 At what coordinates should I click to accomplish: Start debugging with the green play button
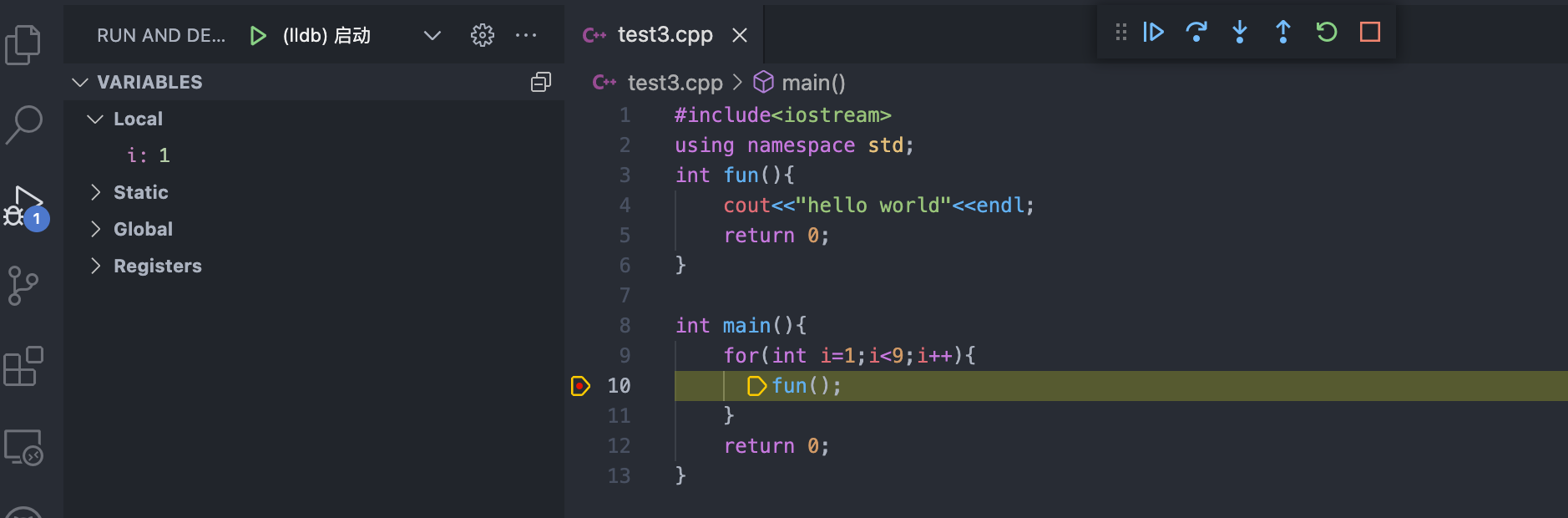[258, 35]
